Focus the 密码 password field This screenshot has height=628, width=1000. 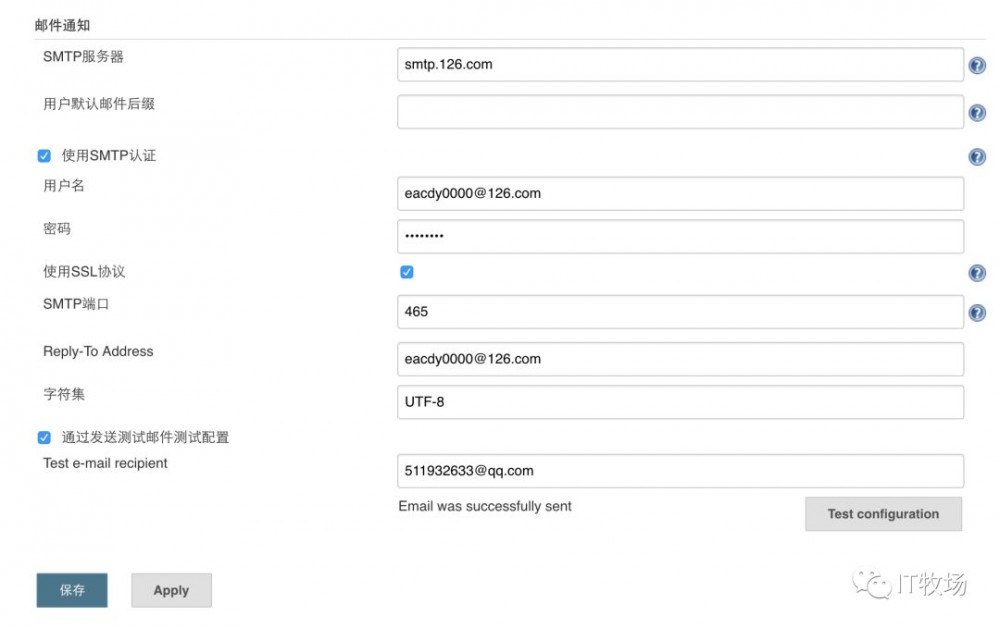[680, 236]
